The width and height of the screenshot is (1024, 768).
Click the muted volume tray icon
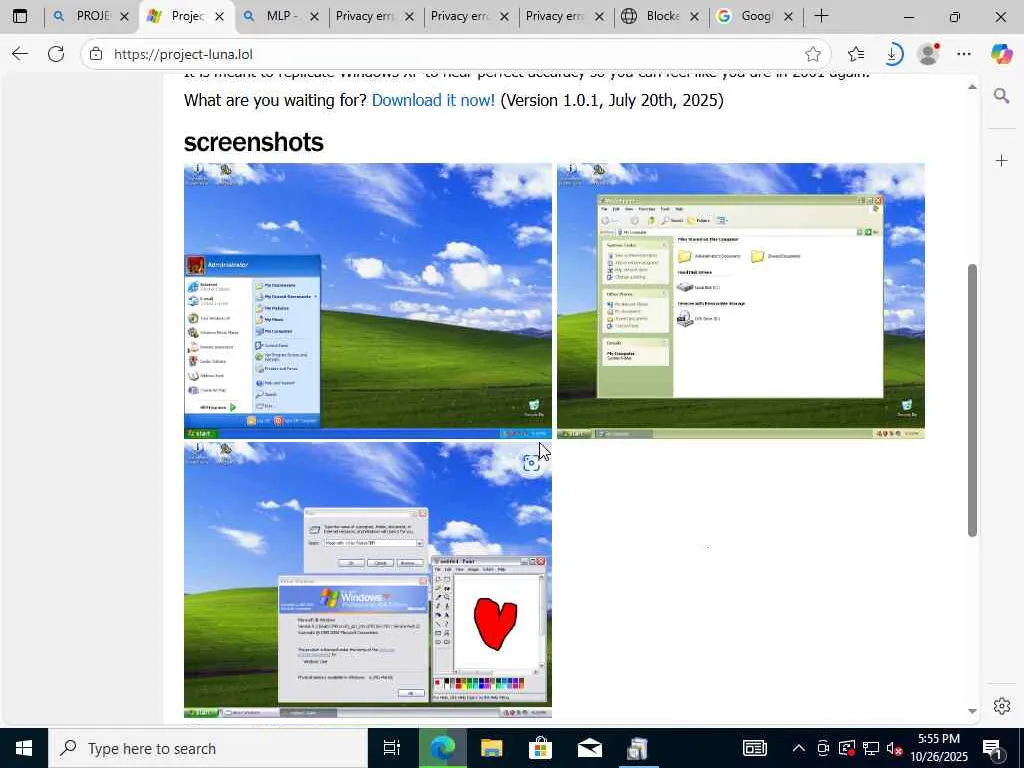(894, 748)
